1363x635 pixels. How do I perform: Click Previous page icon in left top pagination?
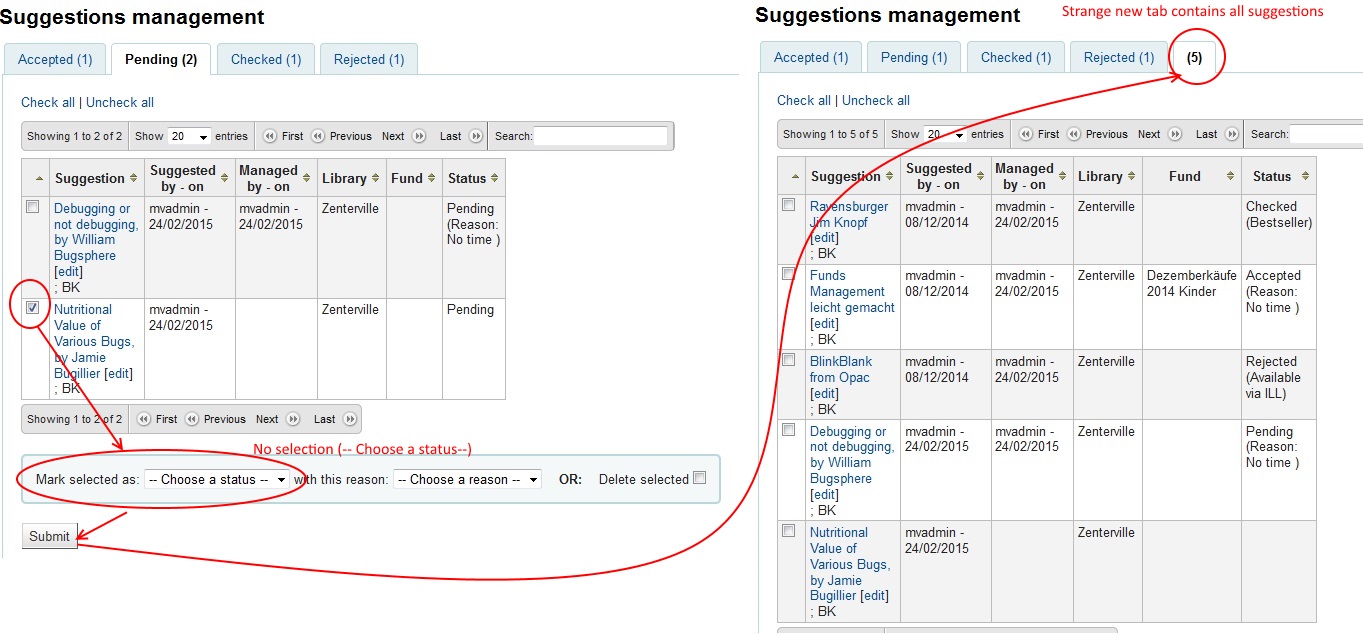318,136
